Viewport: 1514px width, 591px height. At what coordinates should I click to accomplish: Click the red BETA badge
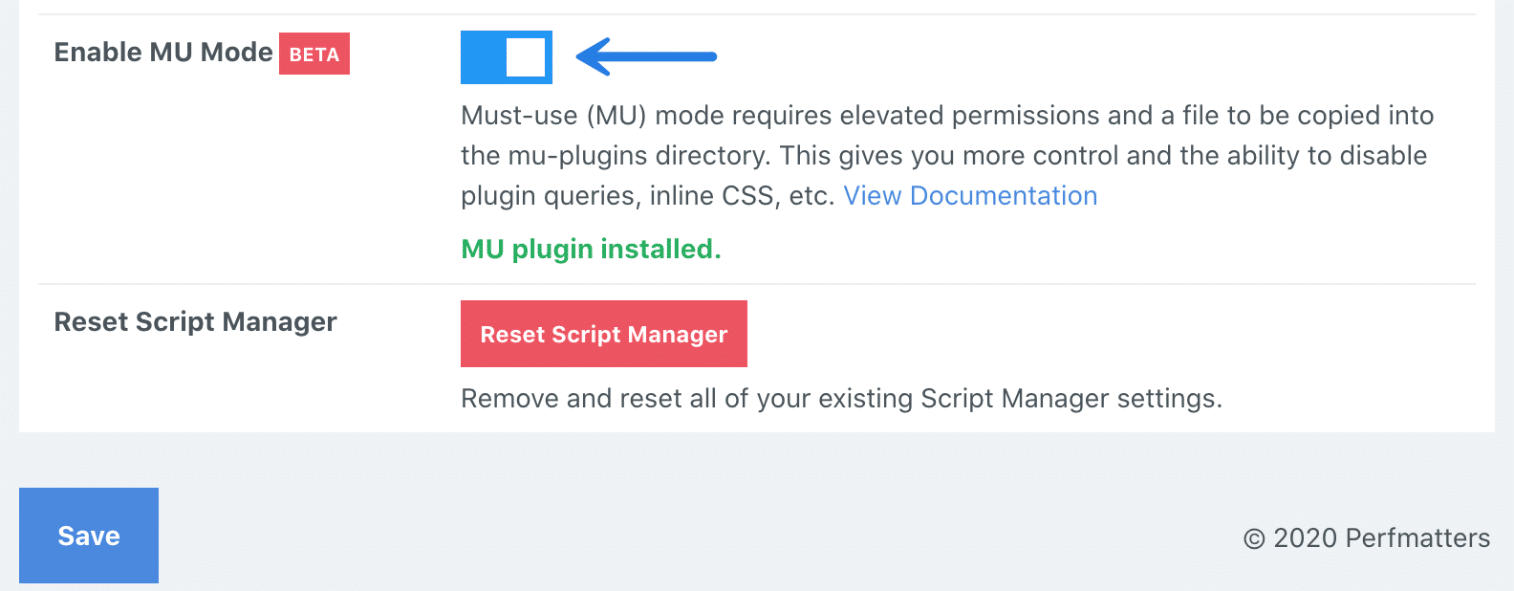[x=314, y=54]
